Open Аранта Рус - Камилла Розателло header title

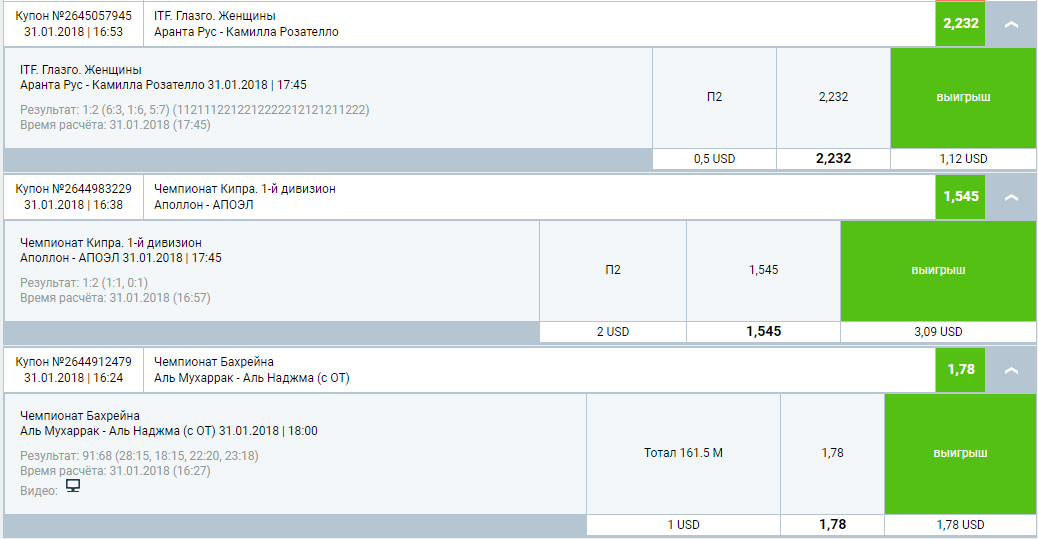pos(246,32)
